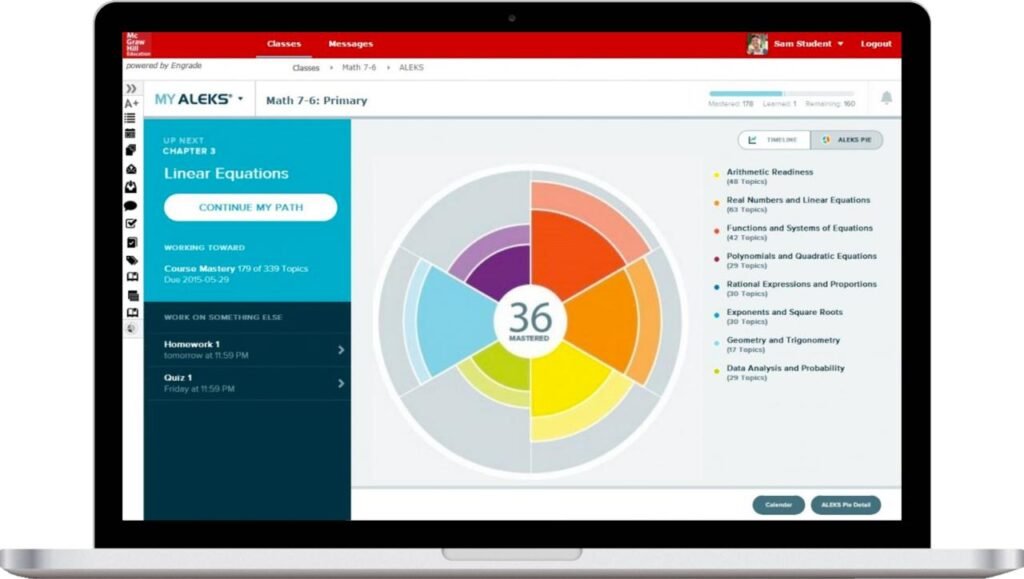Open the ALEKS Pie Detail button
The width and height of the screenshot is (1024, 579).
846,505
